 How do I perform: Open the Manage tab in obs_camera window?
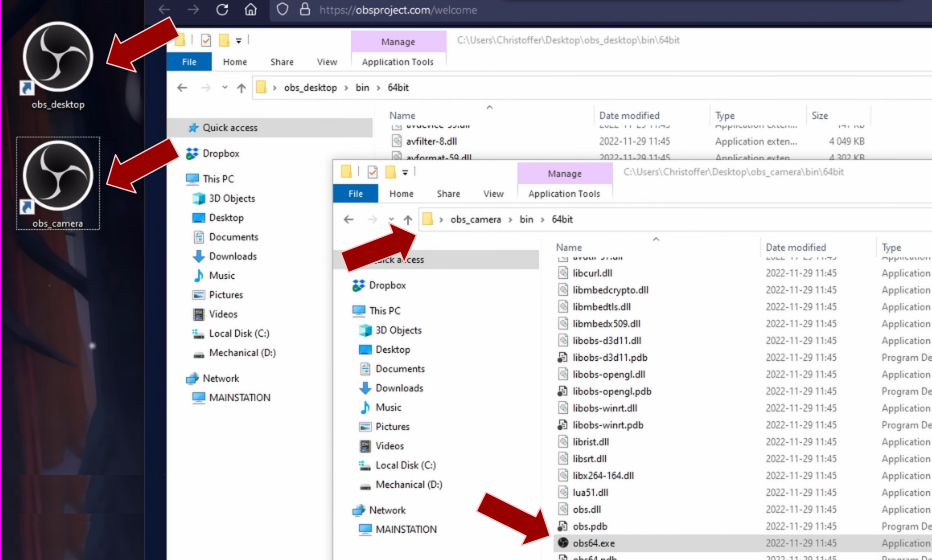[x=564, y=174]
